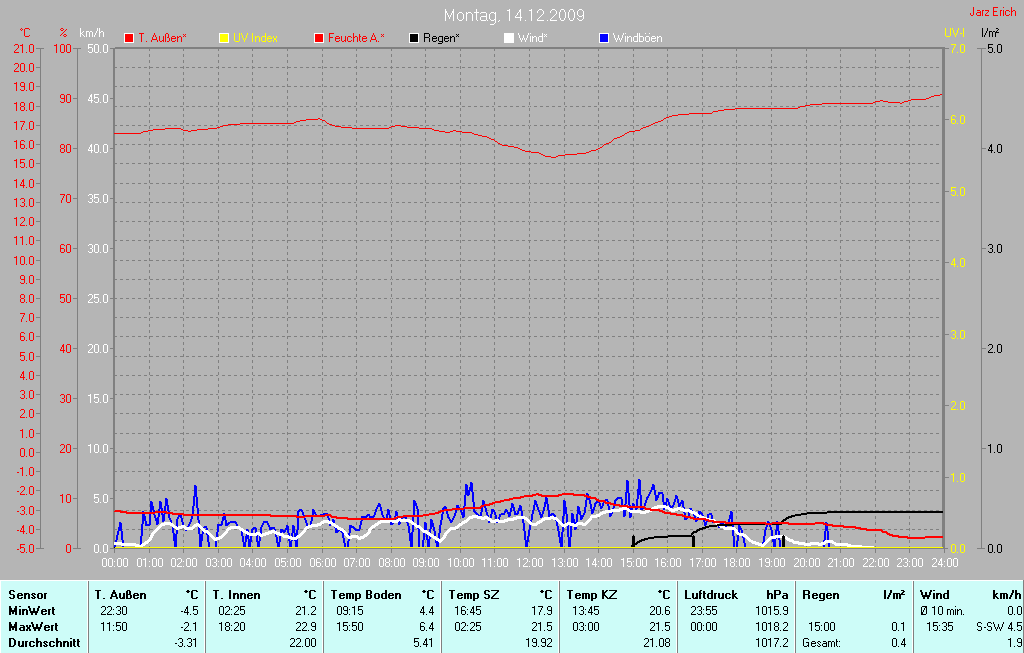Click the Durchschnitt row label
Viewport: 1024px width, 653px height.
coord(44,643)
